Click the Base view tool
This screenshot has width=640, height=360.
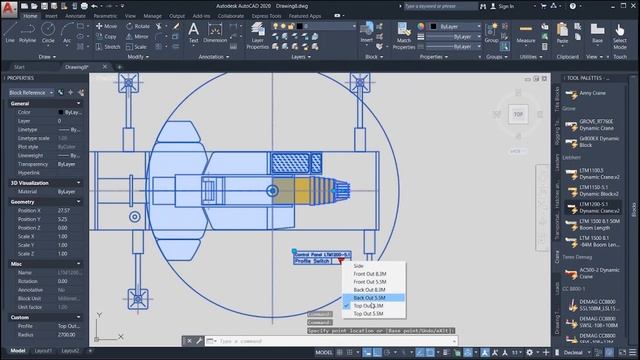[597, 33]
